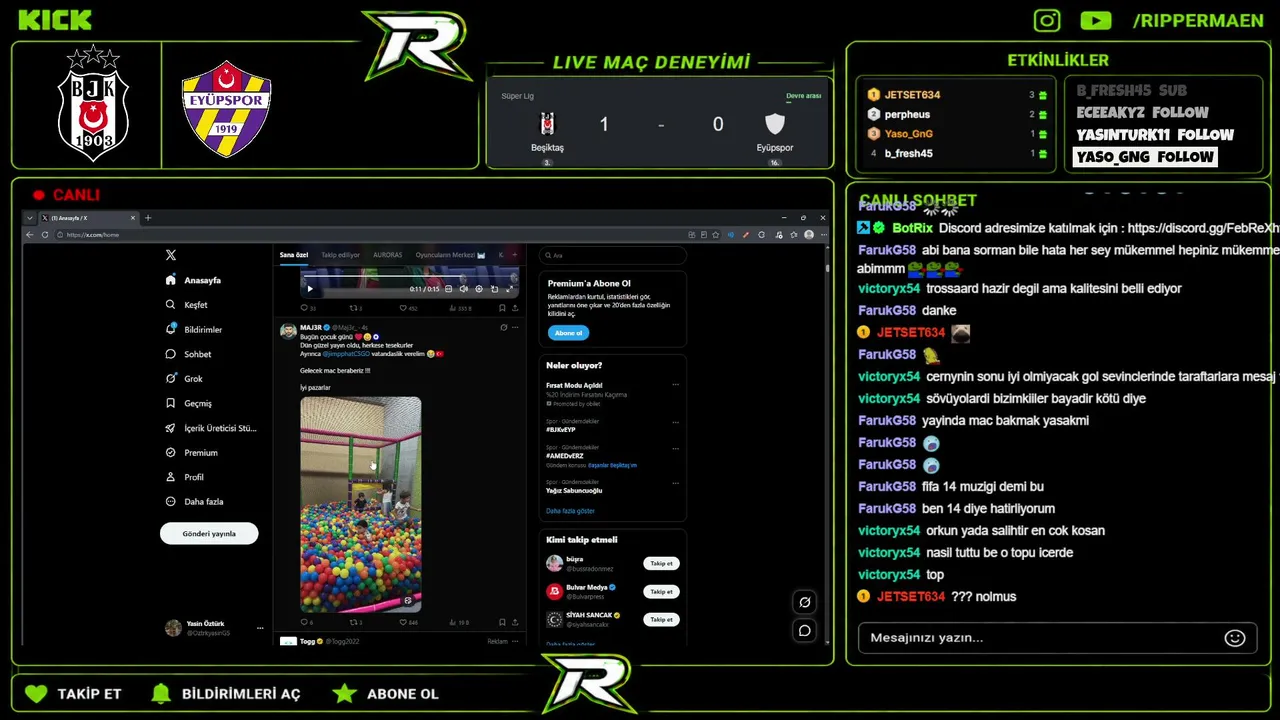Viewport: 1280px width, 720px height.
Task: Open the browser profile avatar
Action: coord(808,235)
